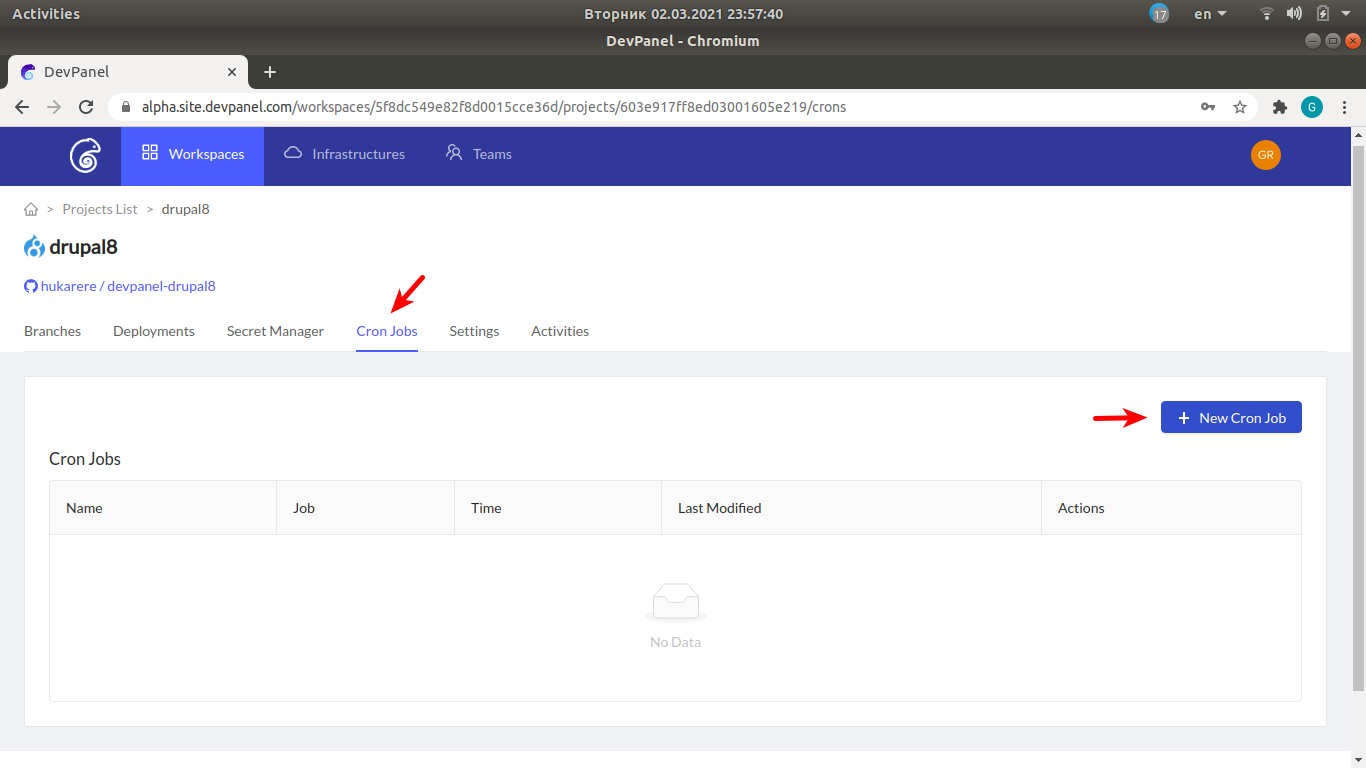Open the GR user avatar menu
1366x768 pixels.
pyautogui.click(x=1266, y=155)
